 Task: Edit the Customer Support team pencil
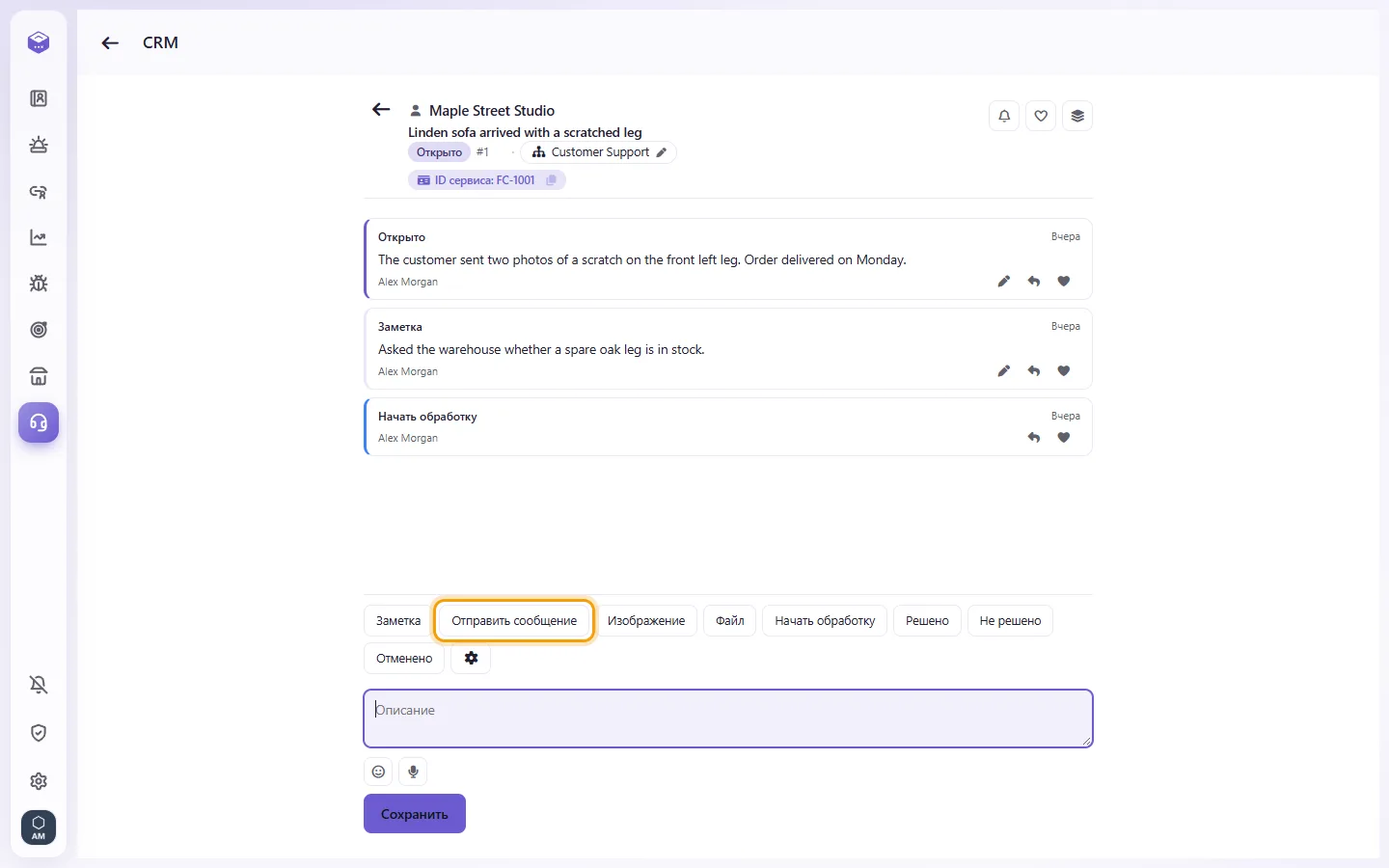coord(662,152)
